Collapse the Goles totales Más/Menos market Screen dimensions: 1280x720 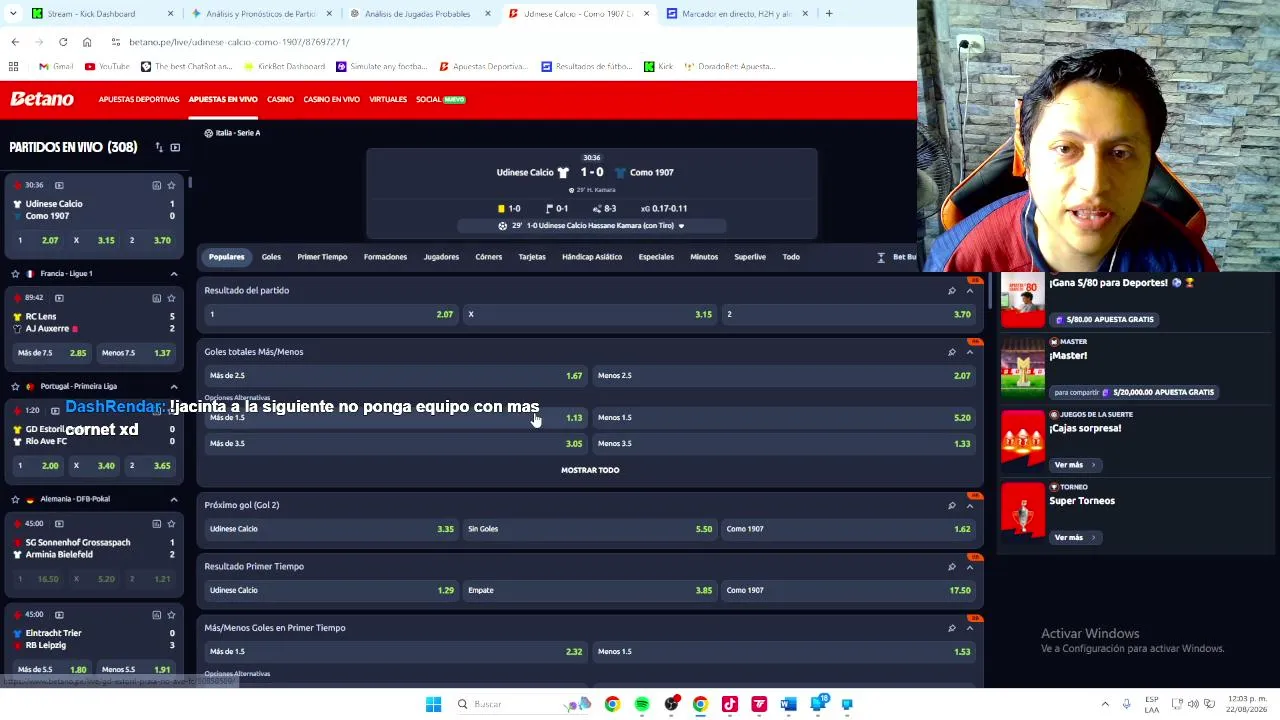pyautogui.click(x=969, y=352)
